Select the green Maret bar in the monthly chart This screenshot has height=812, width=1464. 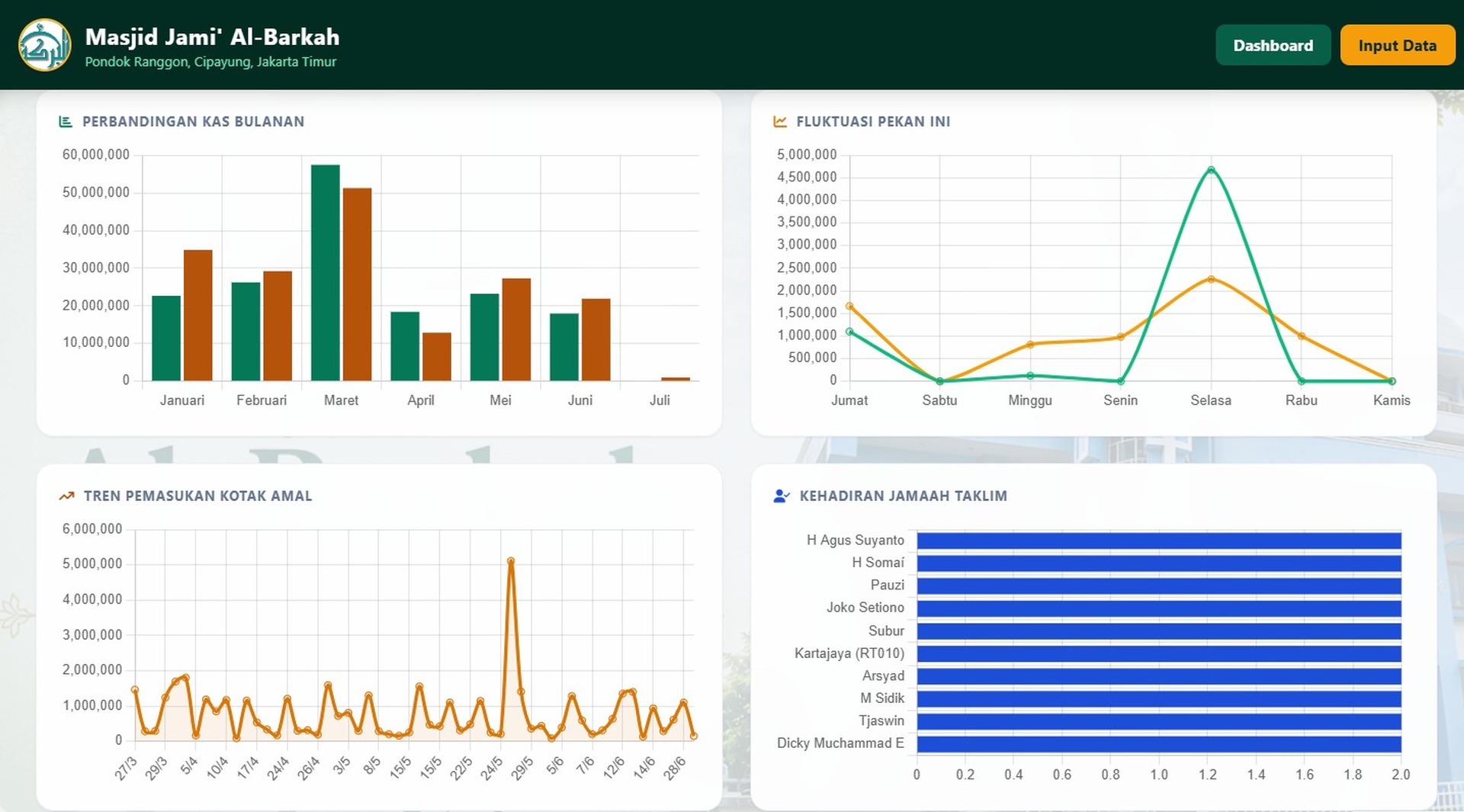click(326, 272)
